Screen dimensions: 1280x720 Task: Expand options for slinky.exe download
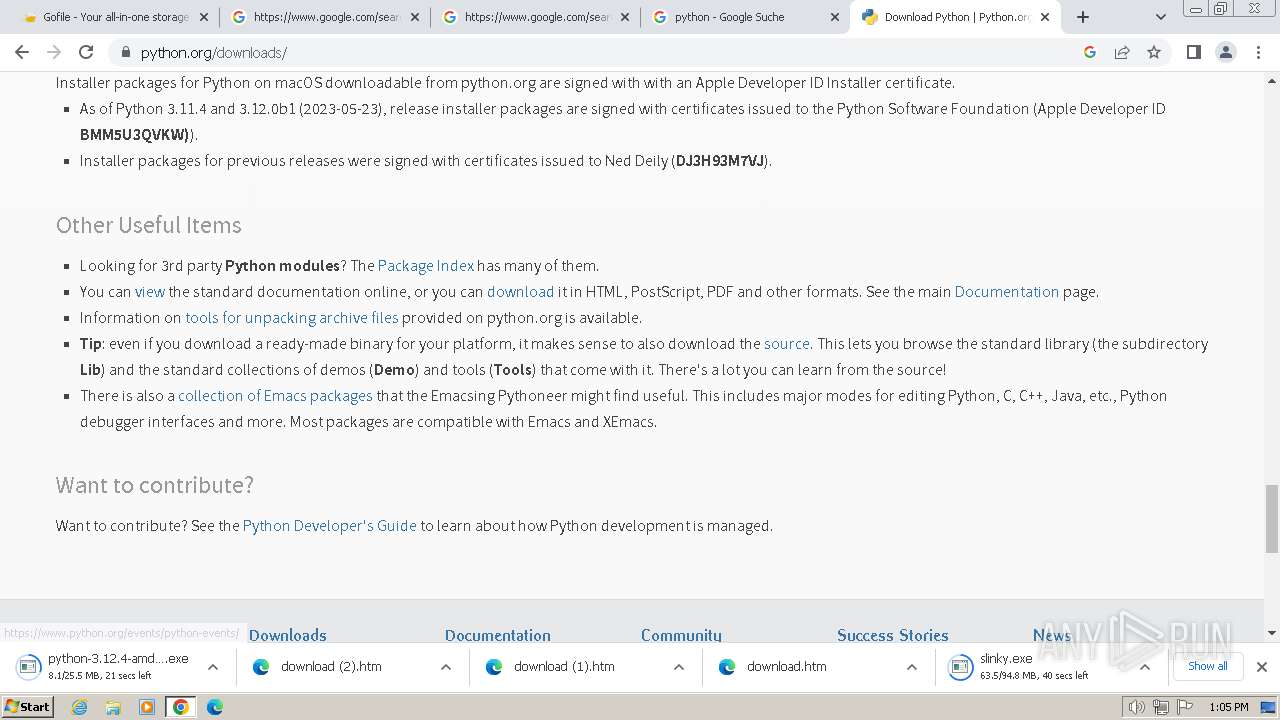pos(1144,667)
